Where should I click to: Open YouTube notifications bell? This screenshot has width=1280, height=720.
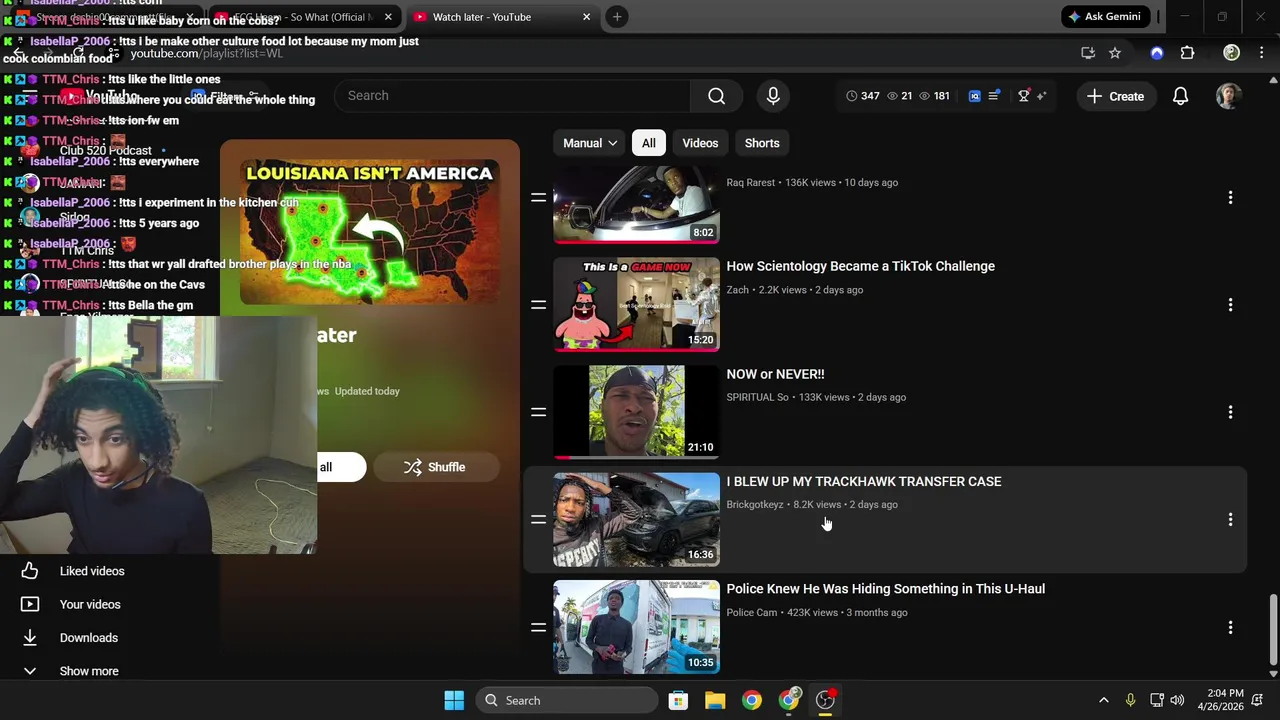point(1180,96)
